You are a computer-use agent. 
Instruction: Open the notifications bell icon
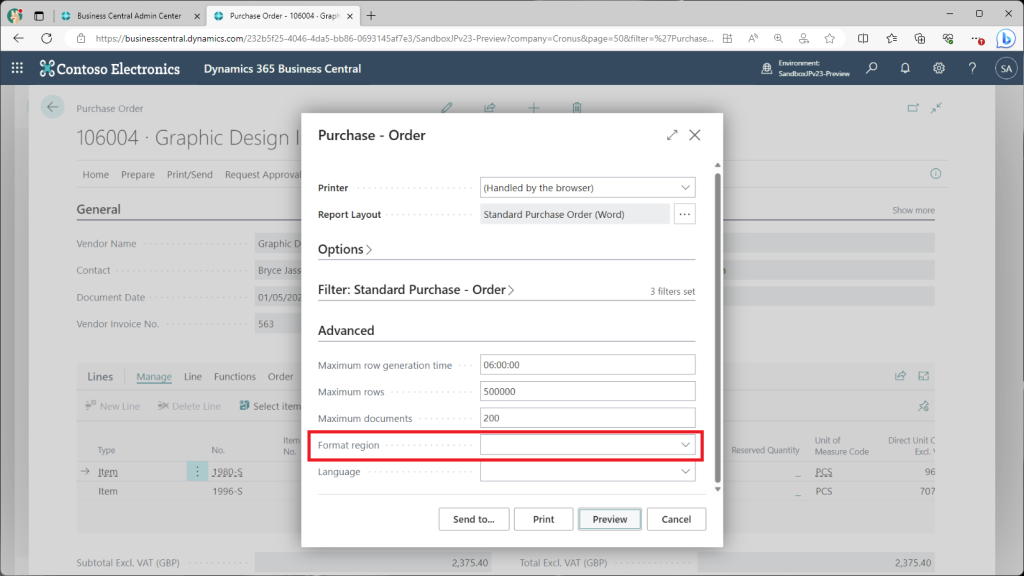(905, 68)
